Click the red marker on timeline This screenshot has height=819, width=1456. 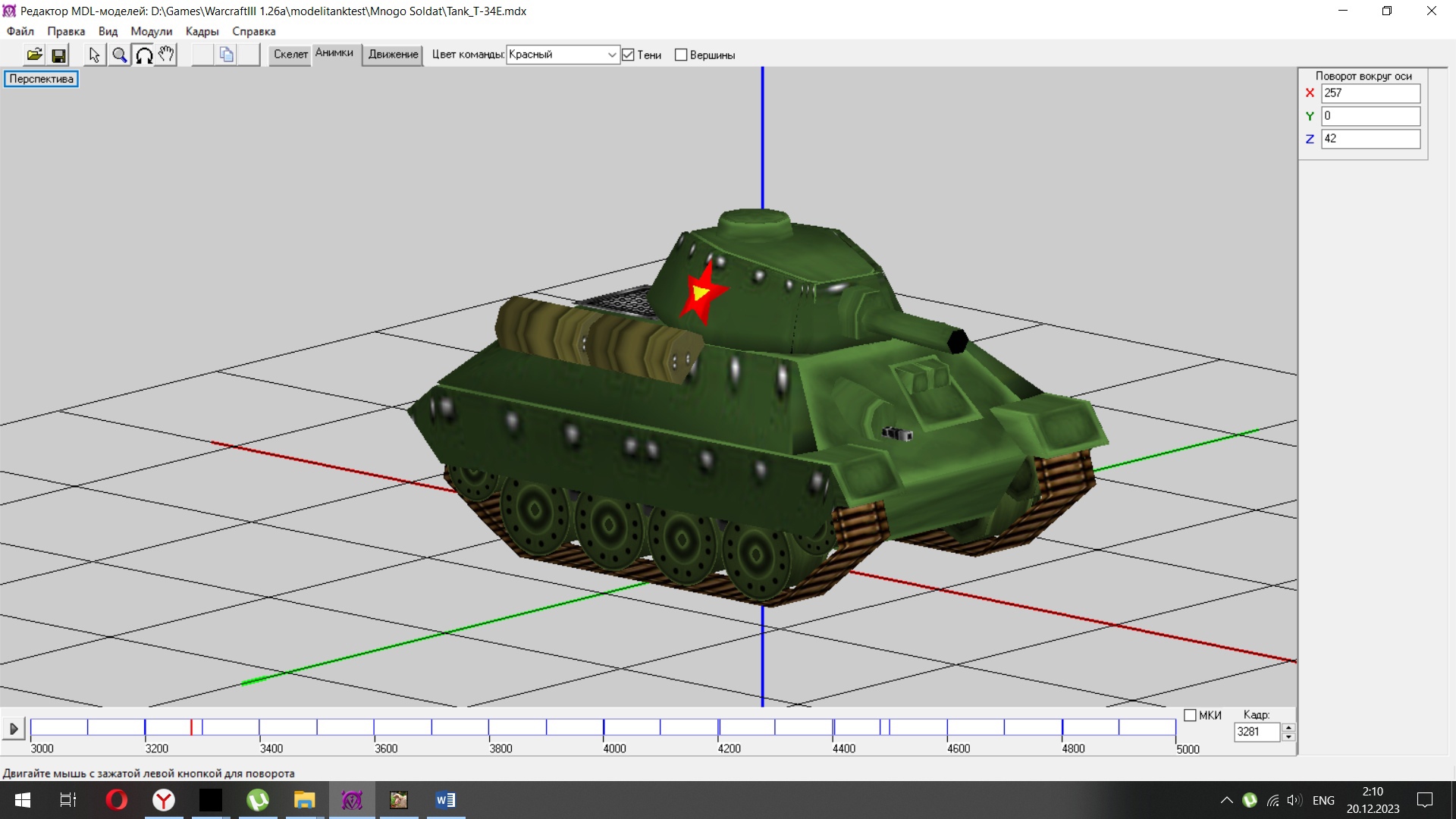pos(191,727)
